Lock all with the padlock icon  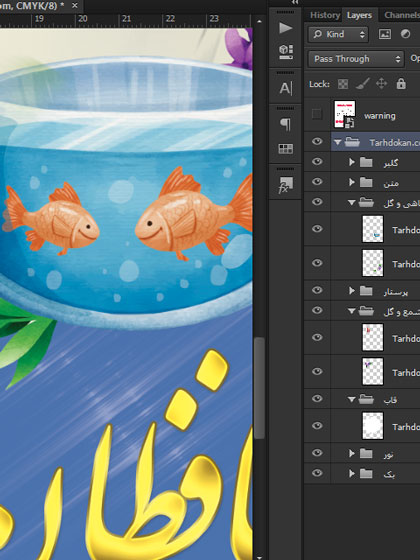coord(401,84)
